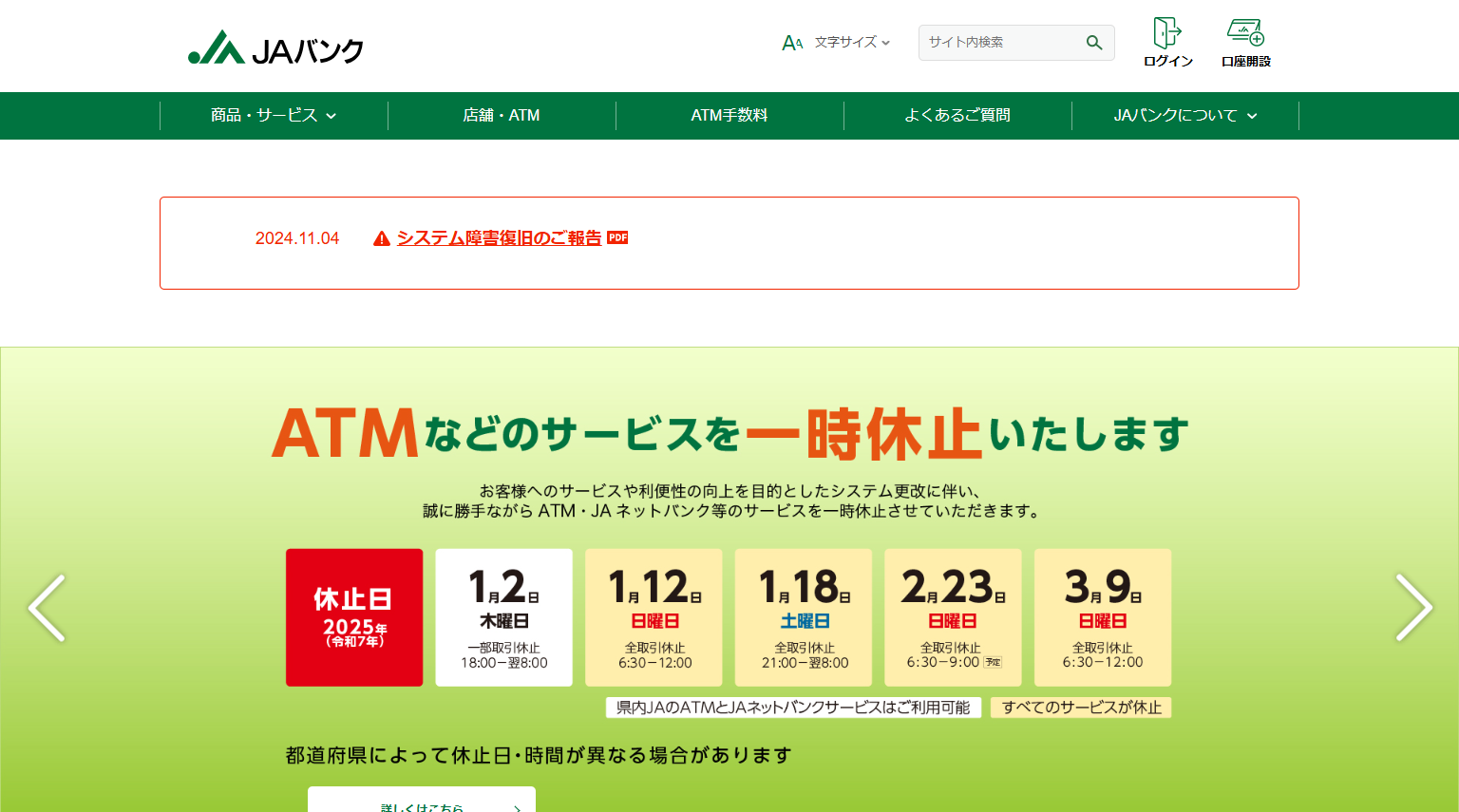Show the previous carousel slide
Screen dimensions: 1459x812
coord(47,608)
